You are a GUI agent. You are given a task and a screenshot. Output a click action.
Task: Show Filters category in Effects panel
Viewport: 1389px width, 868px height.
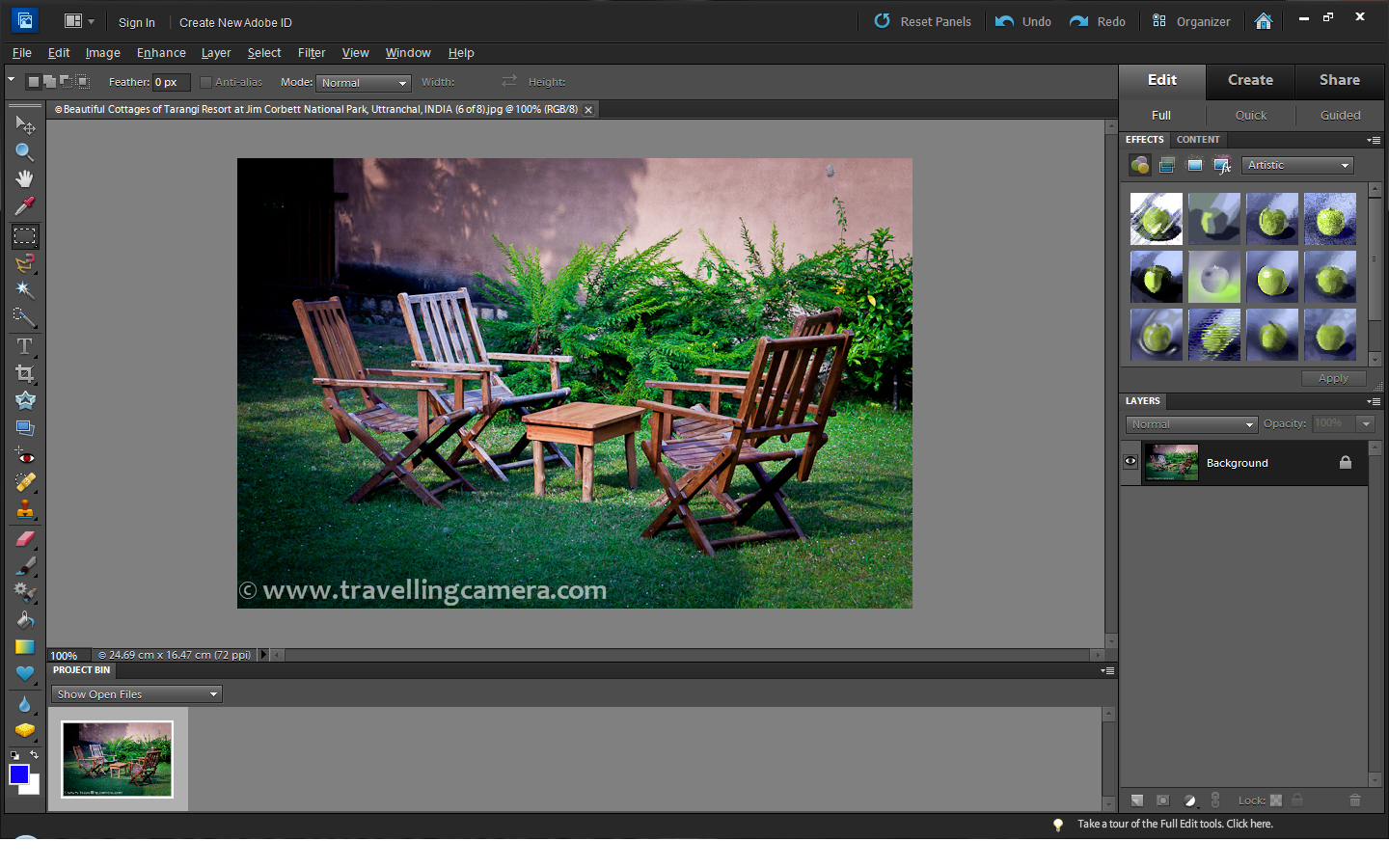point(1140,165)
